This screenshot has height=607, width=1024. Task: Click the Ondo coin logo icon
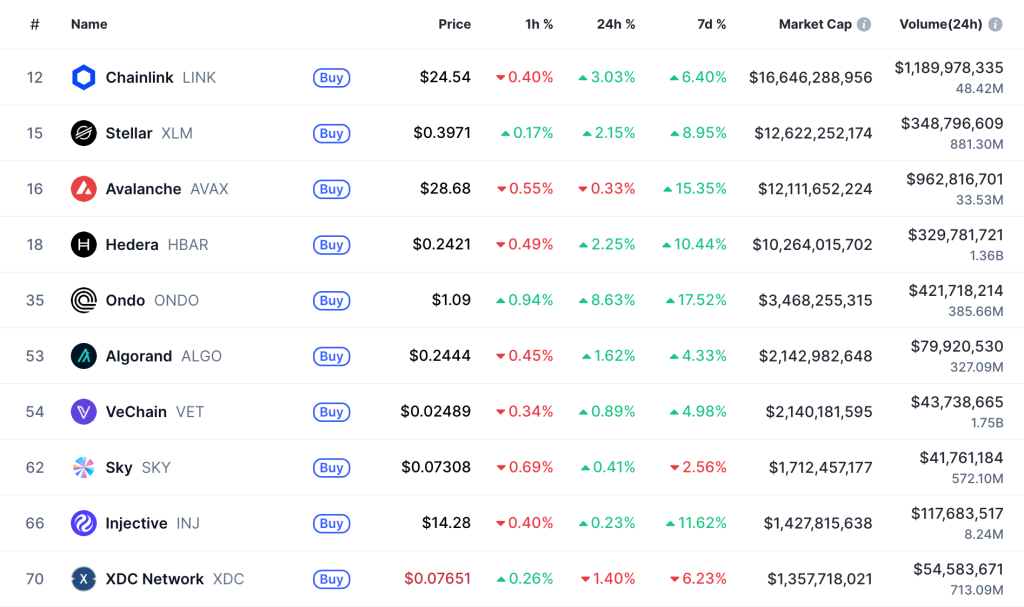coord(84,300)
